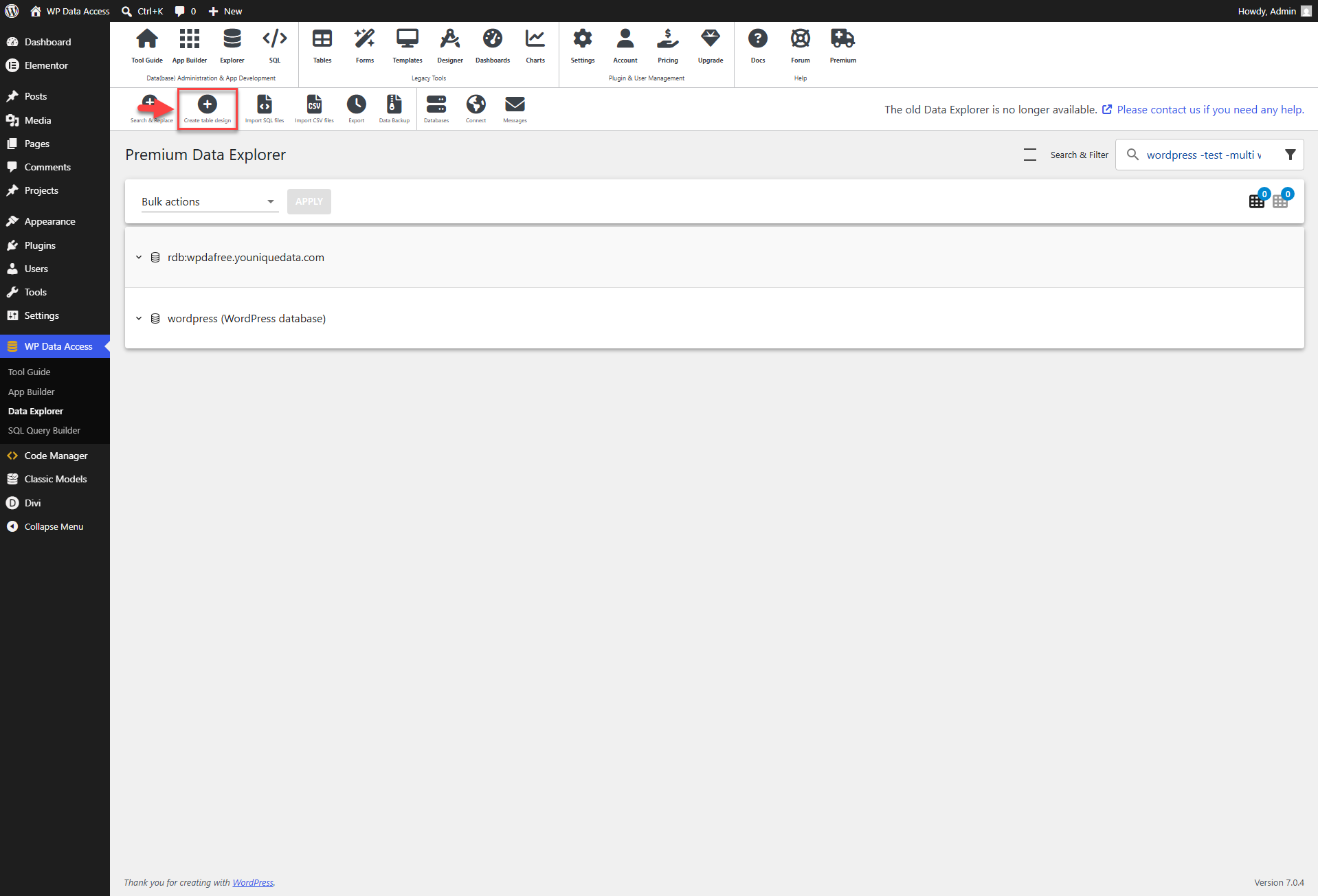Click the filter funnel icon
Image resolution: width=1318 pixels, height=896 pixels.
pos(1290,155)
